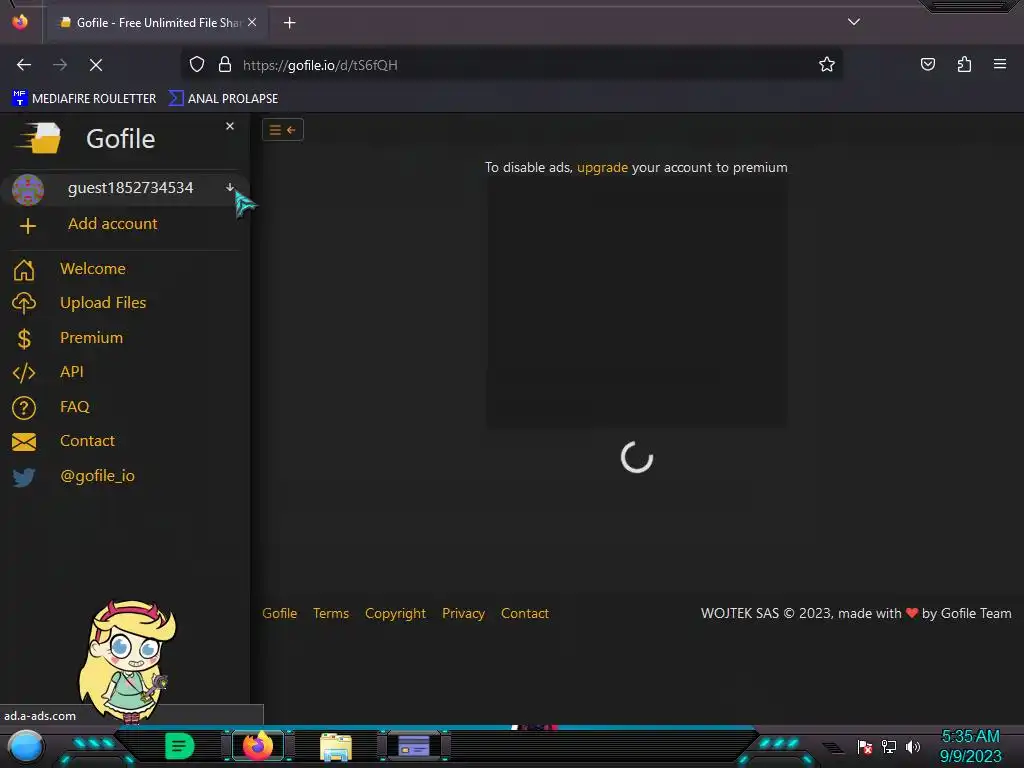Open File Explorer from the taskbar
This screenshot has width=1024, height=768.
pyautogui.click(x=336, y=747)
